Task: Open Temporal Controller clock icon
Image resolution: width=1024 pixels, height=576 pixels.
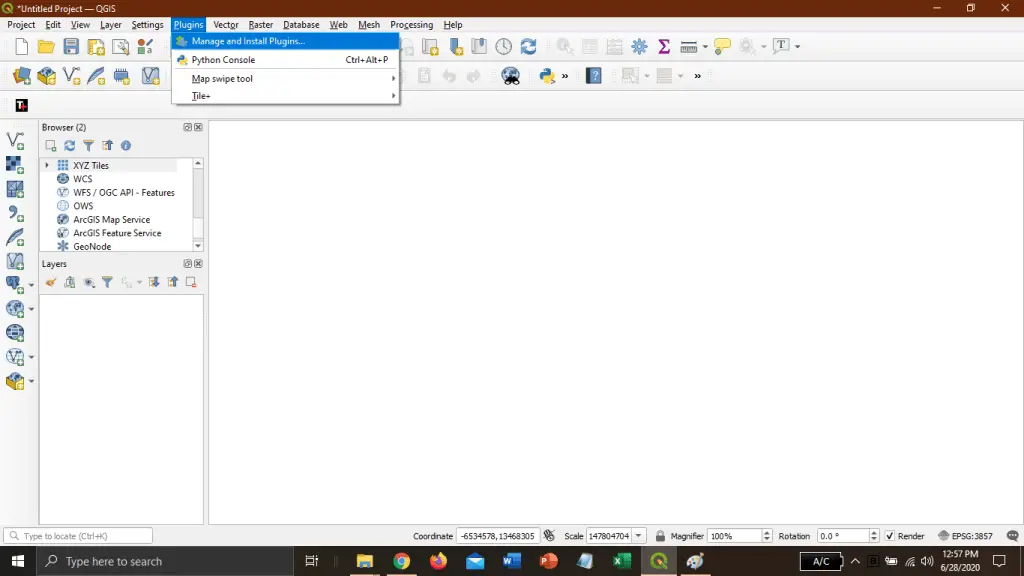Action: (504, 46)
